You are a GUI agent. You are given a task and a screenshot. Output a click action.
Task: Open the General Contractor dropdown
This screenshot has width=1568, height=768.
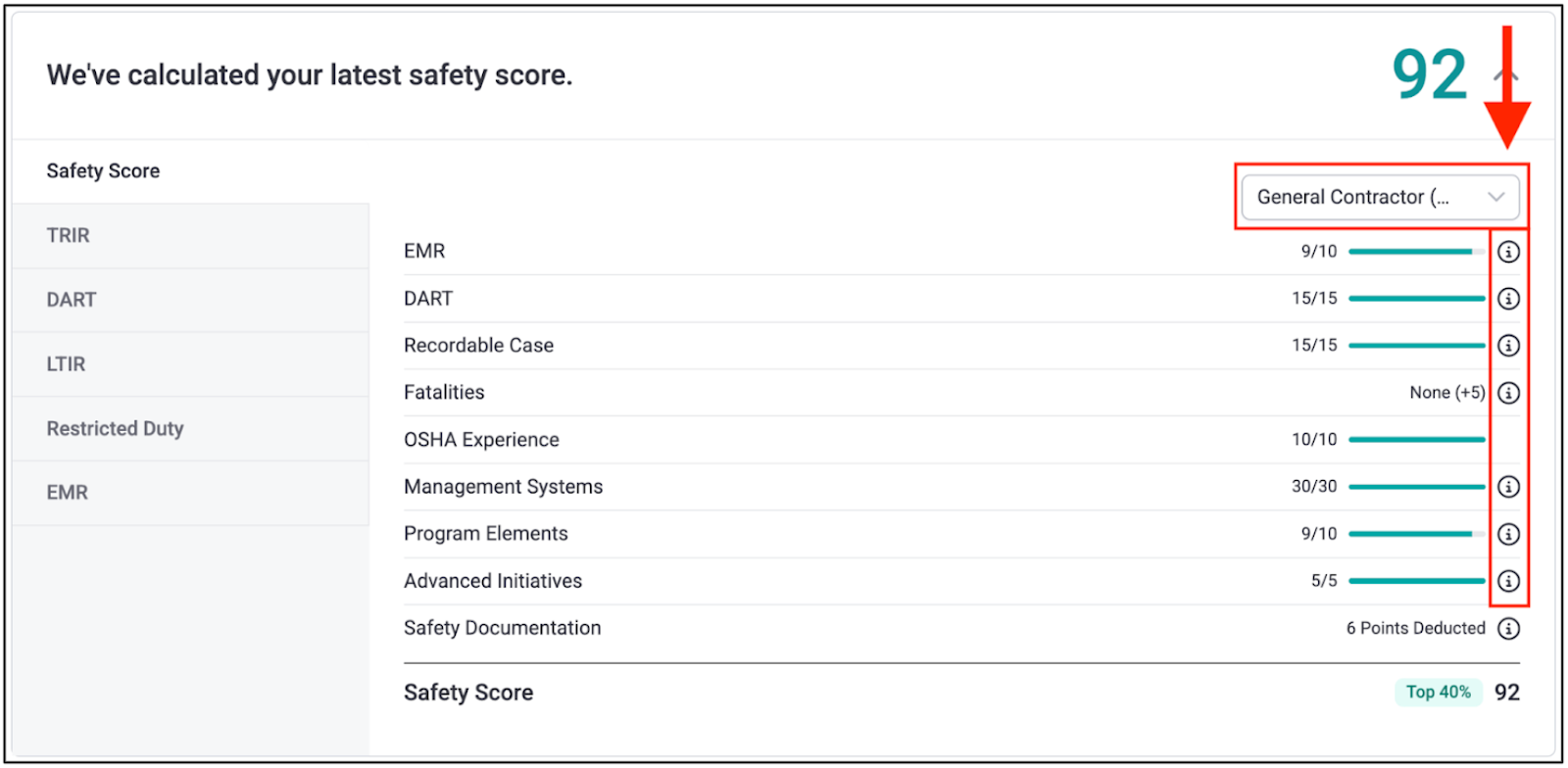[1380, 197]
